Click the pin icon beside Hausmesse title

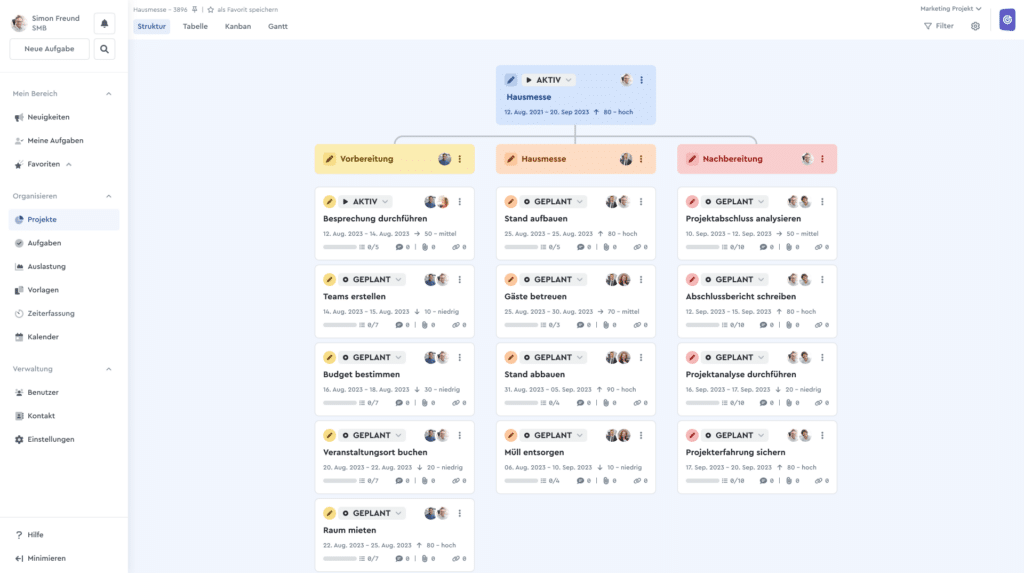point(195,9)
